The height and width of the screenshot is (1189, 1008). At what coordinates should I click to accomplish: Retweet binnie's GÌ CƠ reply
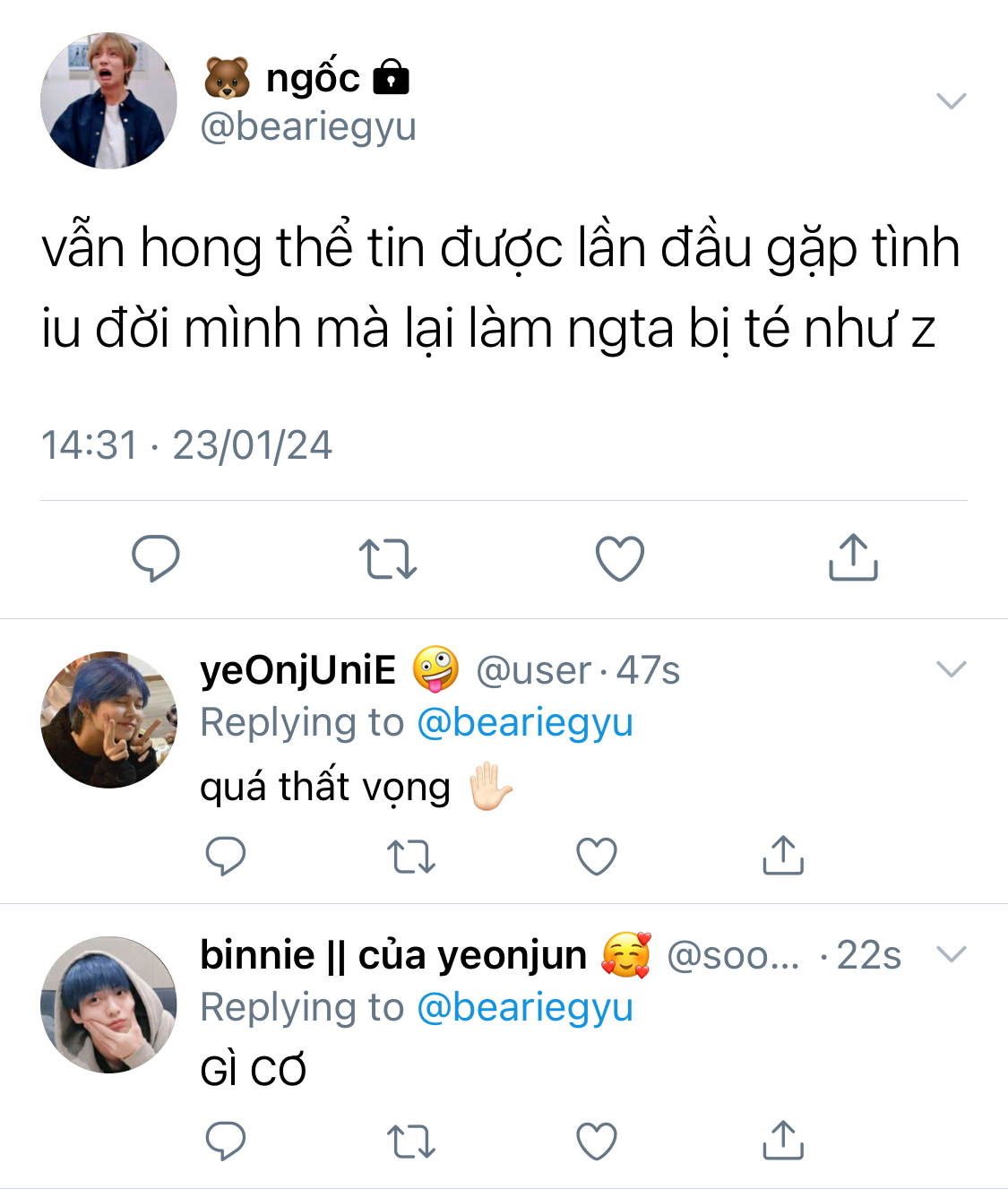411,1141
